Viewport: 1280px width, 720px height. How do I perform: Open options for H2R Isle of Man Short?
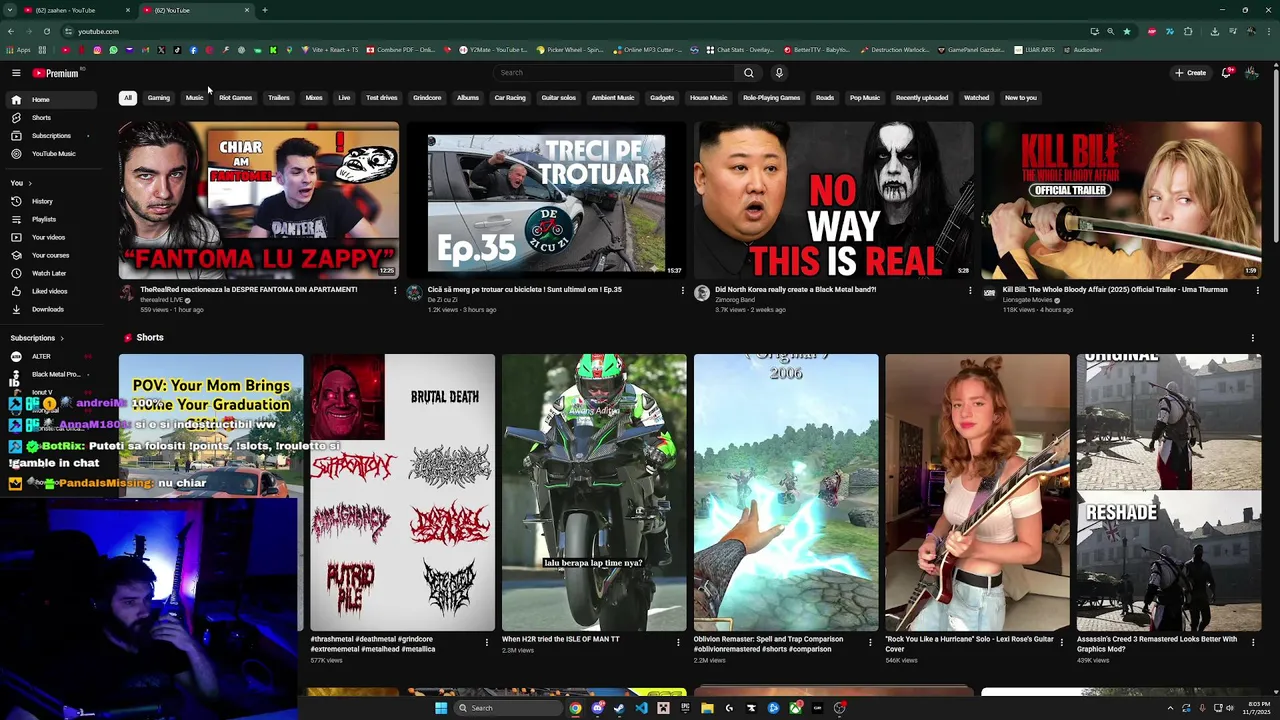tap(678, 642)
